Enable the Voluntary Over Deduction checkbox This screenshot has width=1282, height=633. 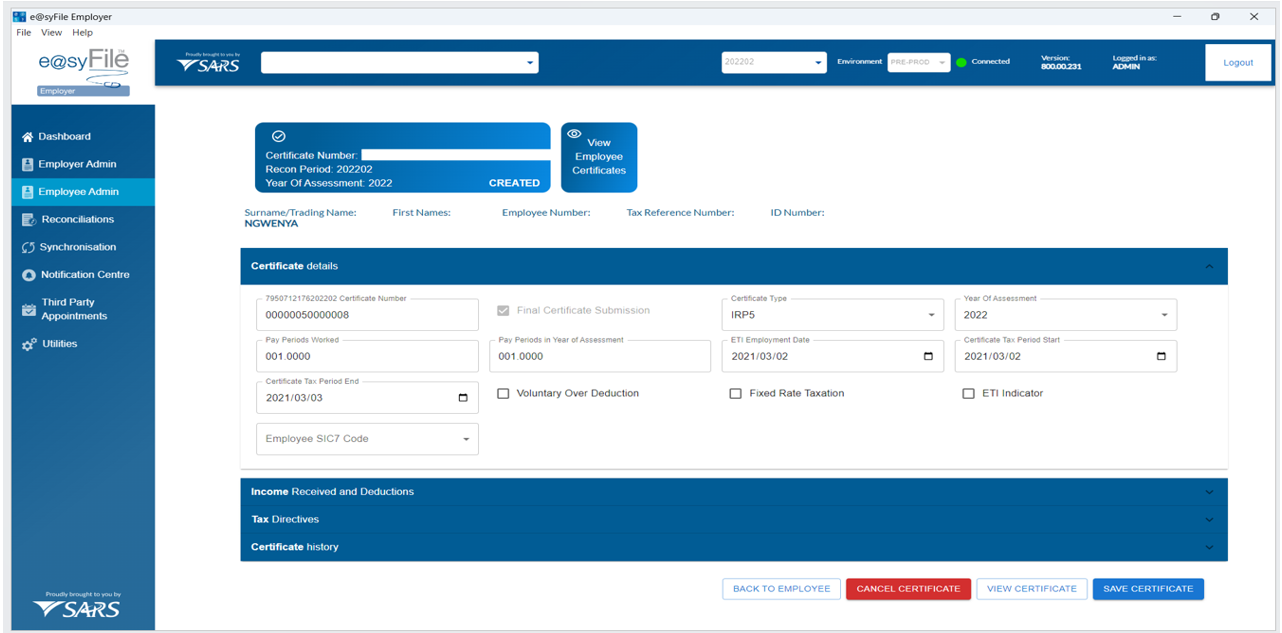pyautogui.click(x=504, y=394)
